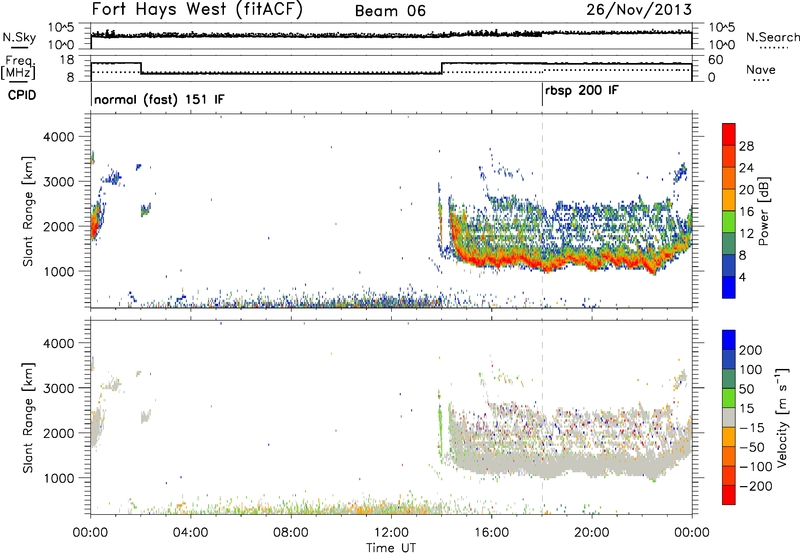Click the '18' label on frequency axis

(67, 60)
